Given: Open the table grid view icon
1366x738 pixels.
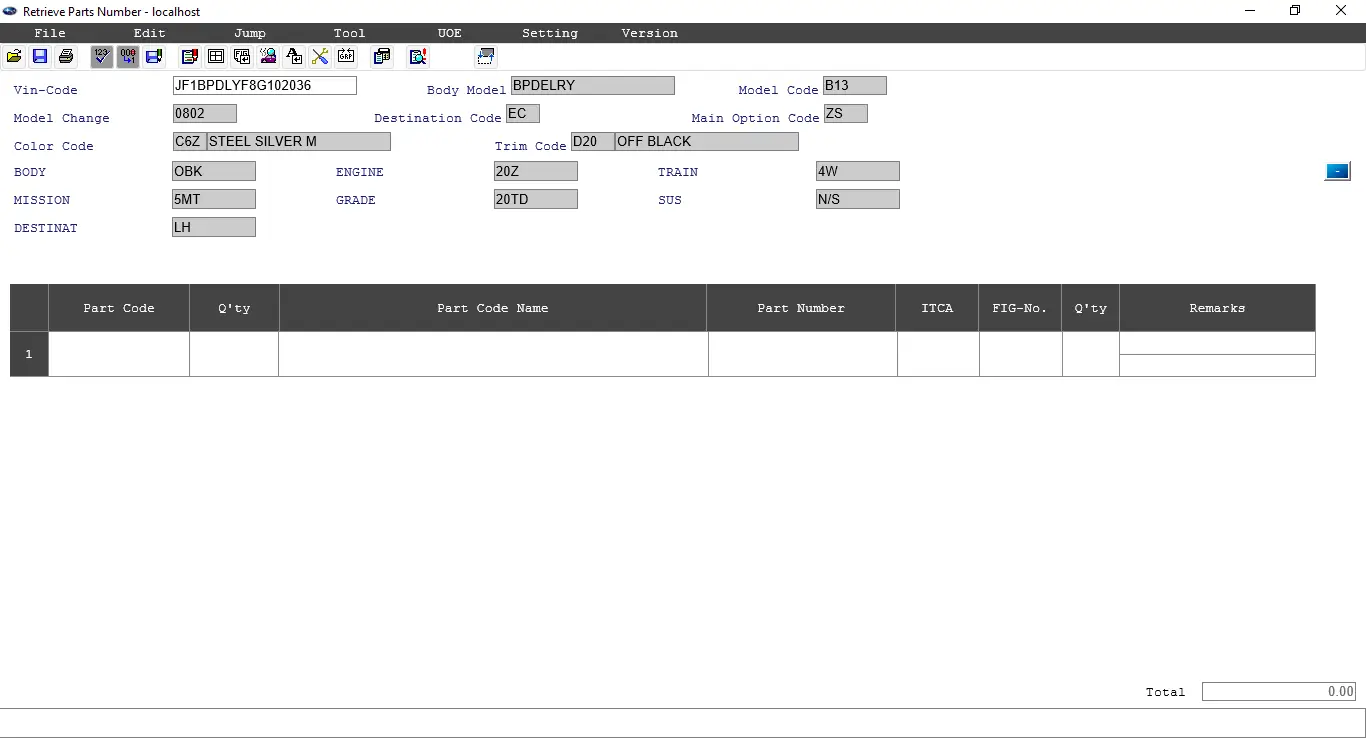Looking at the screenshot, I should (215, 56).
